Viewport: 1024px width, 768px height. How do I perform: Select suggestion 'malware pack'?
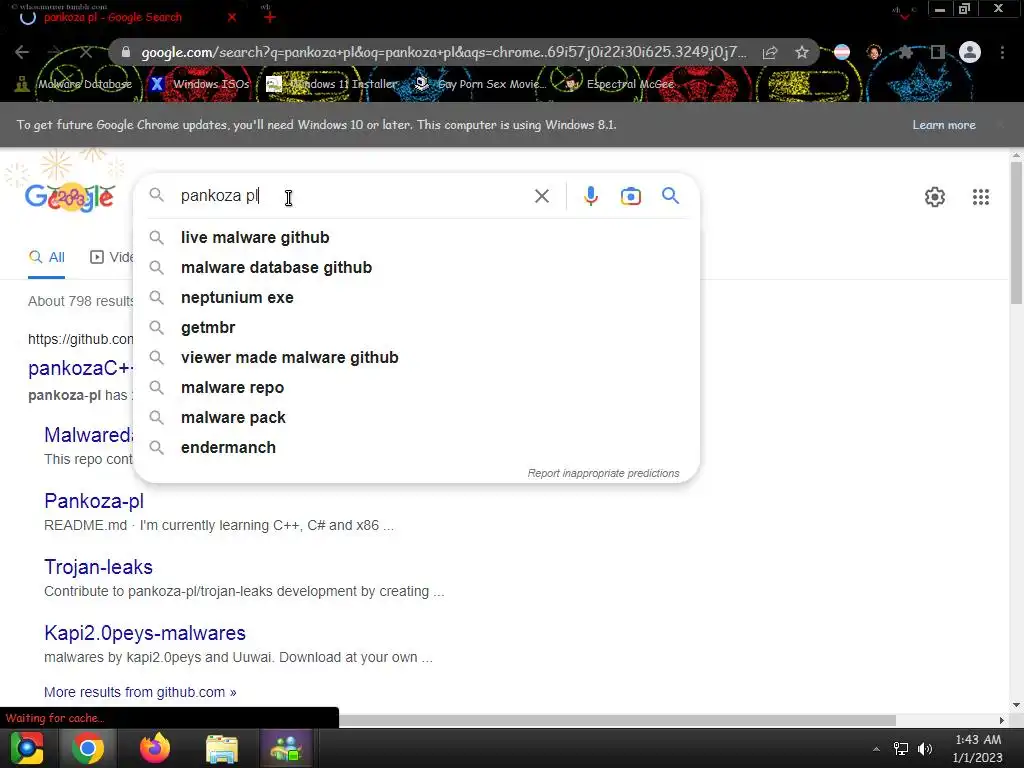(416, 418)
